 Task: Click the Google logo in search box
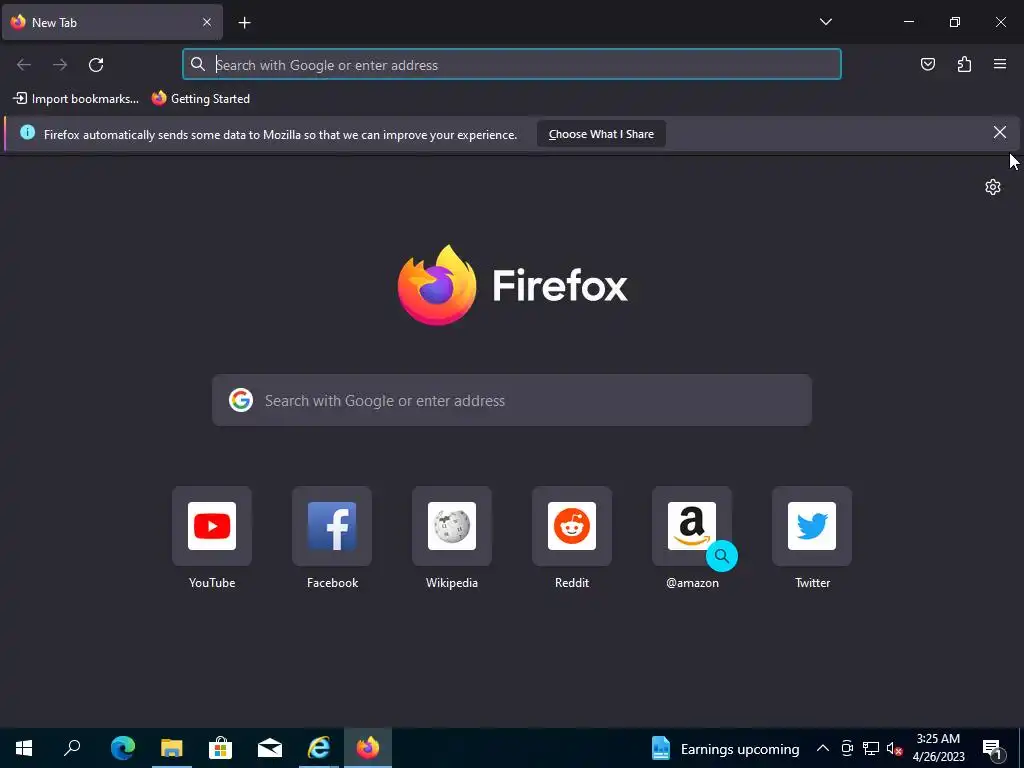(241, 400)
